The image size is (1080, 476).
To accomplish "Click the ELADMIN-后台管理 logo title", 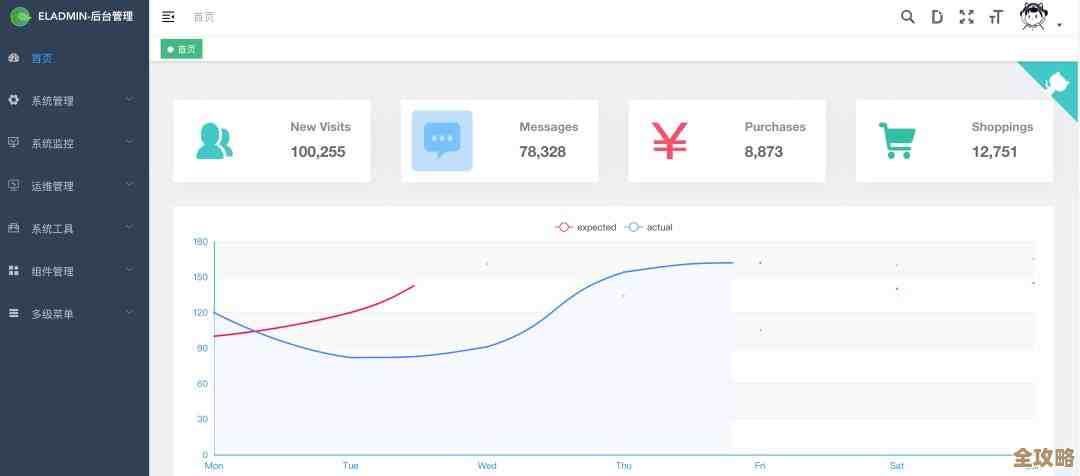I will point(84,16).
